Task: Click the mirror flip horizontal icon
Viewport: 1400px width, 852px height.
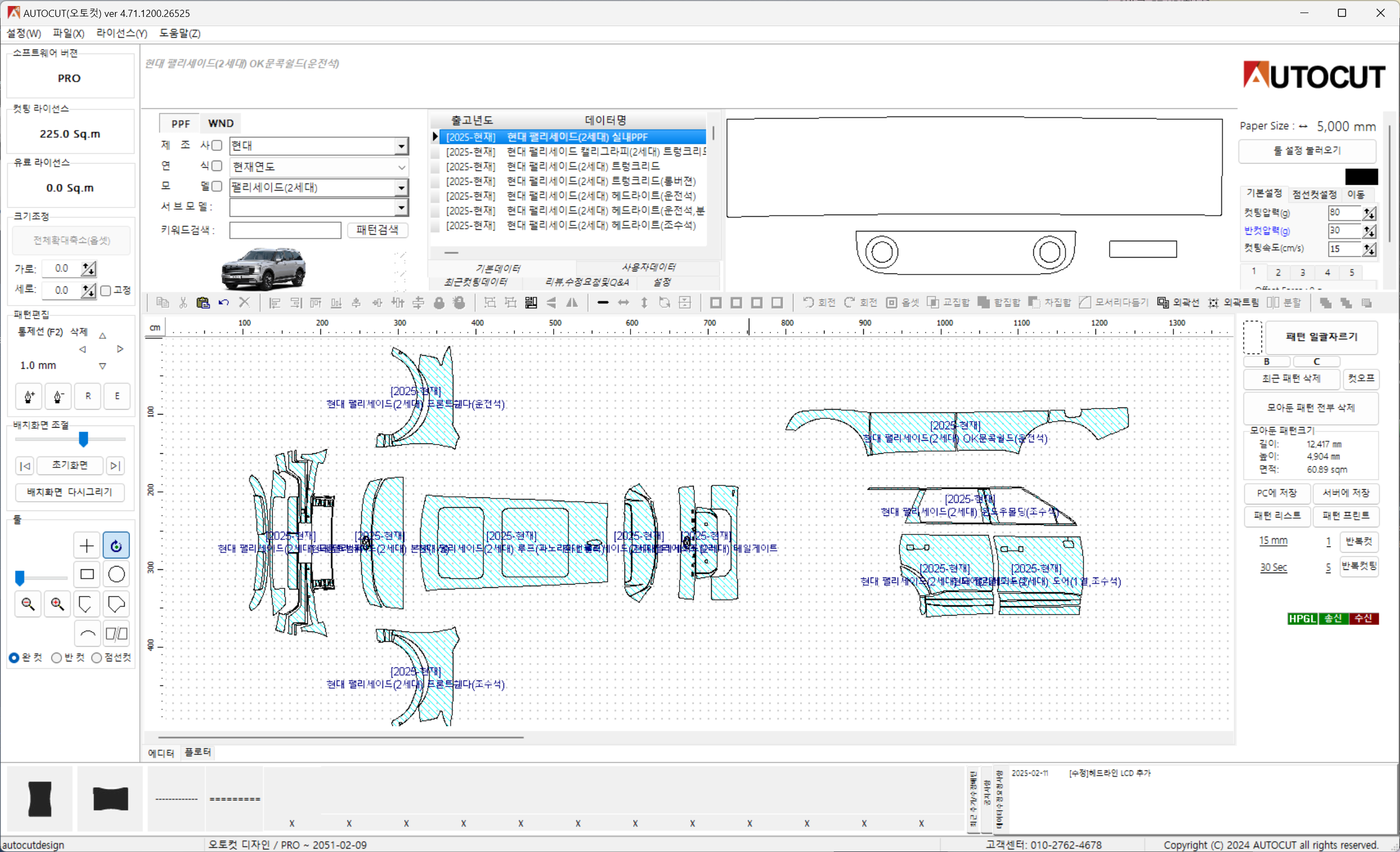Action: click(x=572, y=303)
